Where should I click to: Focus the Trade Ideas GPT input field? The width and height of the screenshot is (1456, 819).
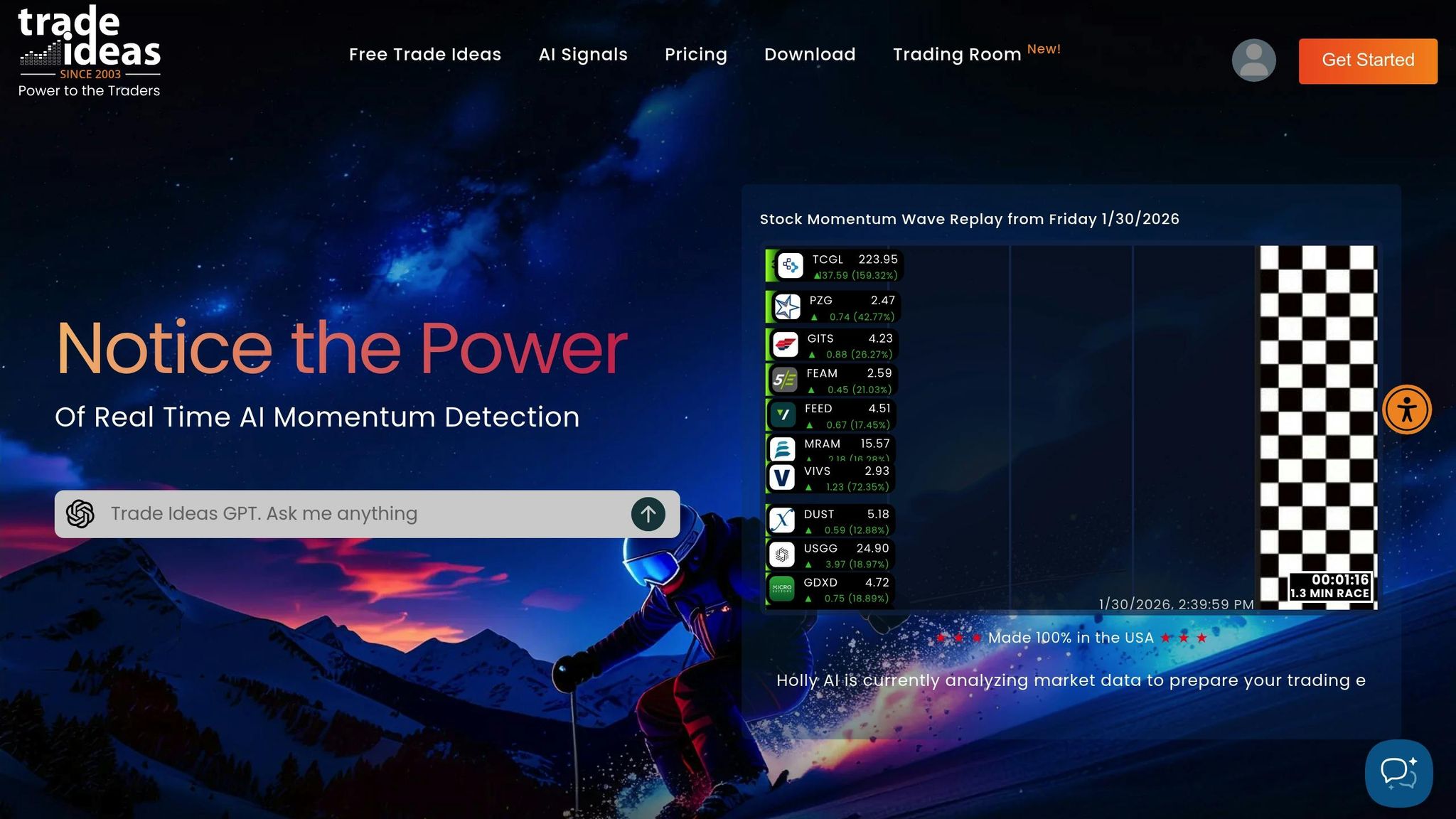tap(355, 514)
